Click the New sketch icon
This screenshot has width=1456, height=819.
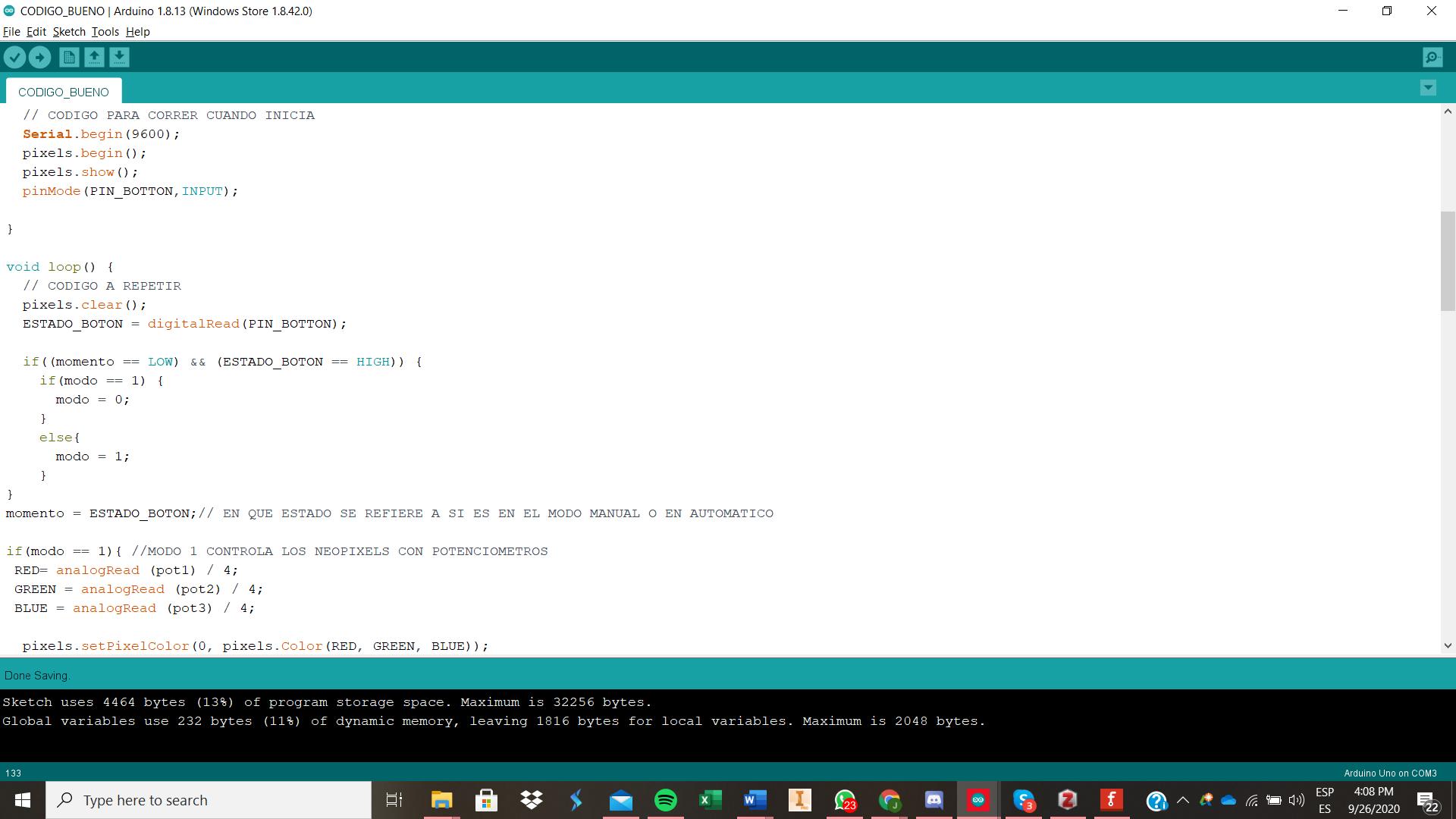(68, 56)
